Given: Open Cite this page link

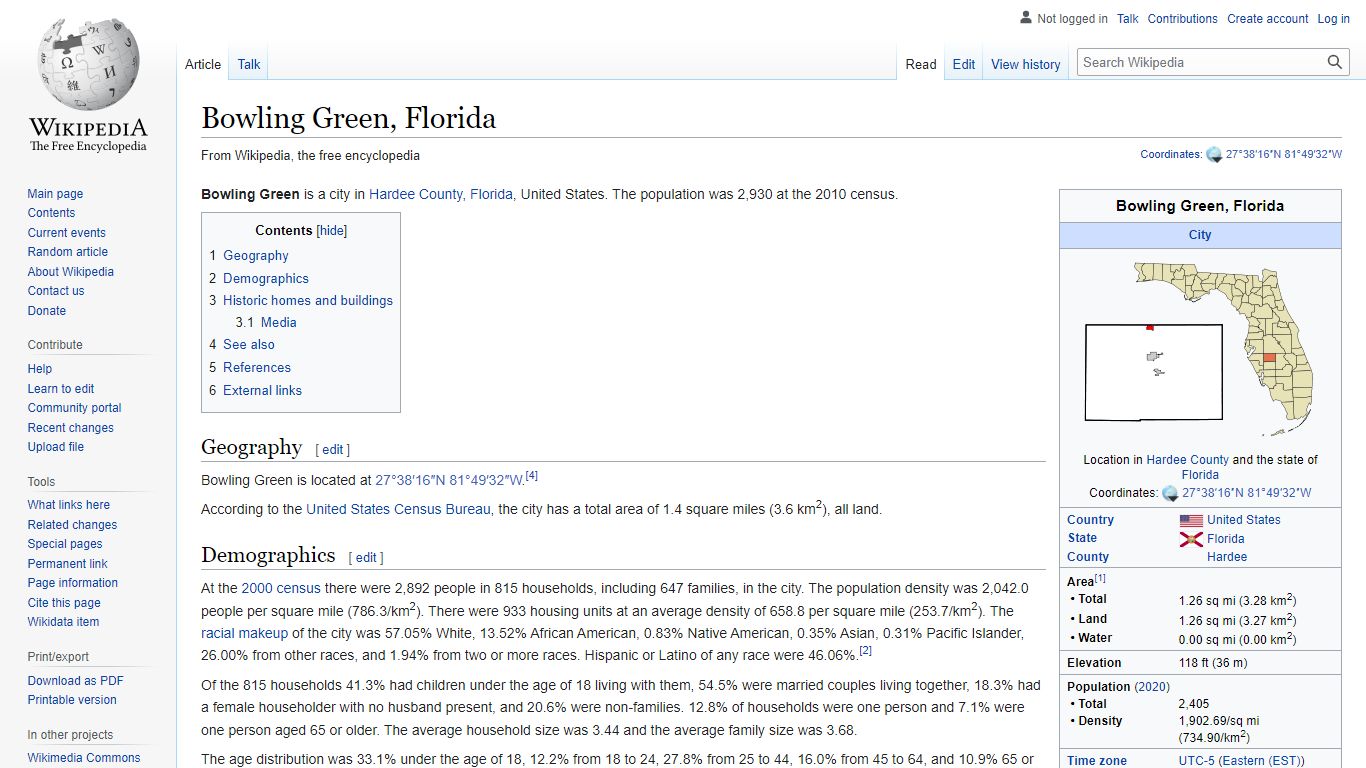Looking at the screenshot, I should [x=64, y=603].
